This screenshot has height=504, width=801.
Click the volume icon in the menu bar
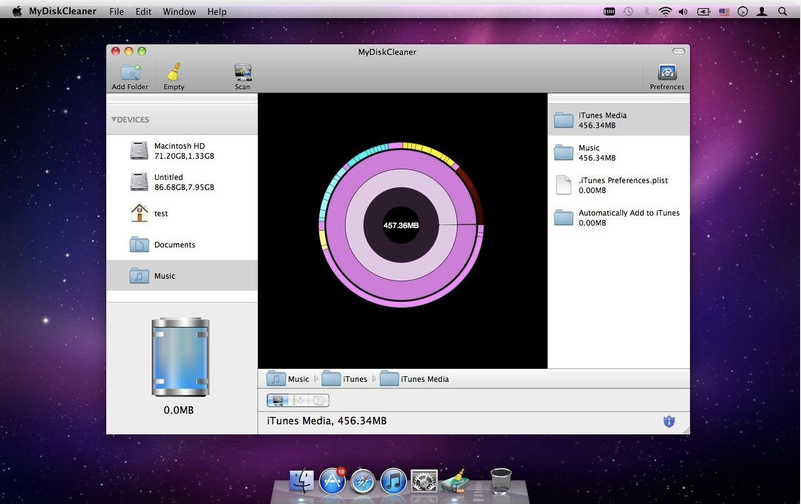tap(683, 11)
